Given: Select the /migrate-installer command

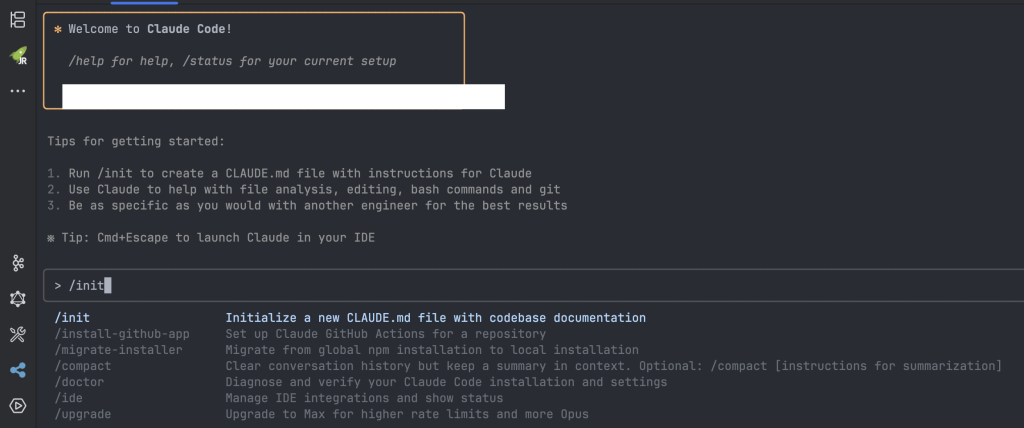Looking at the screenshot, I should point(118,350).
